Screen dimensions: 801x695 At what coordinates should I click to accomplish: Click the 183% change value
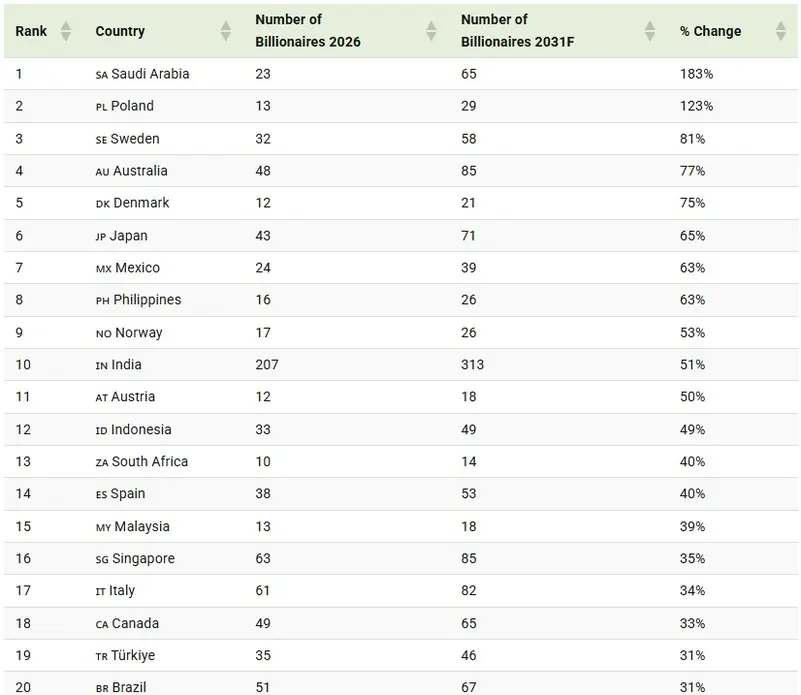click(696, 74)
